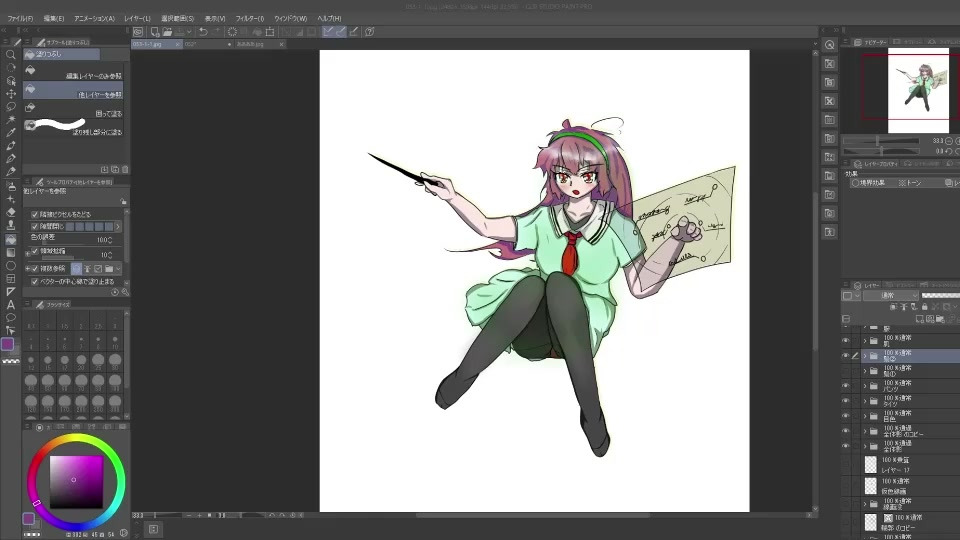This screenshot has width=960, height=540.
Task: Hide the 肌 layer folder
Action: [846, 341]
